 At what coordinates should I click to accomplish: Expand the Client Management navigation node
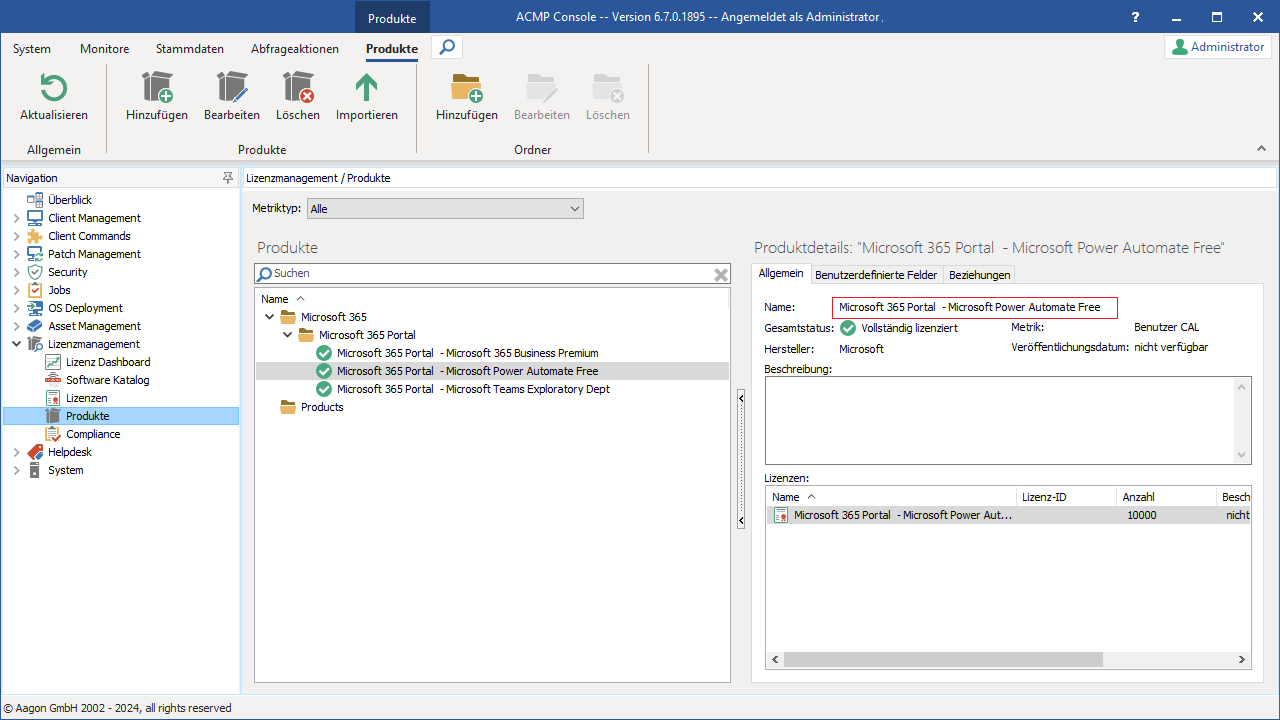(16, 218)
